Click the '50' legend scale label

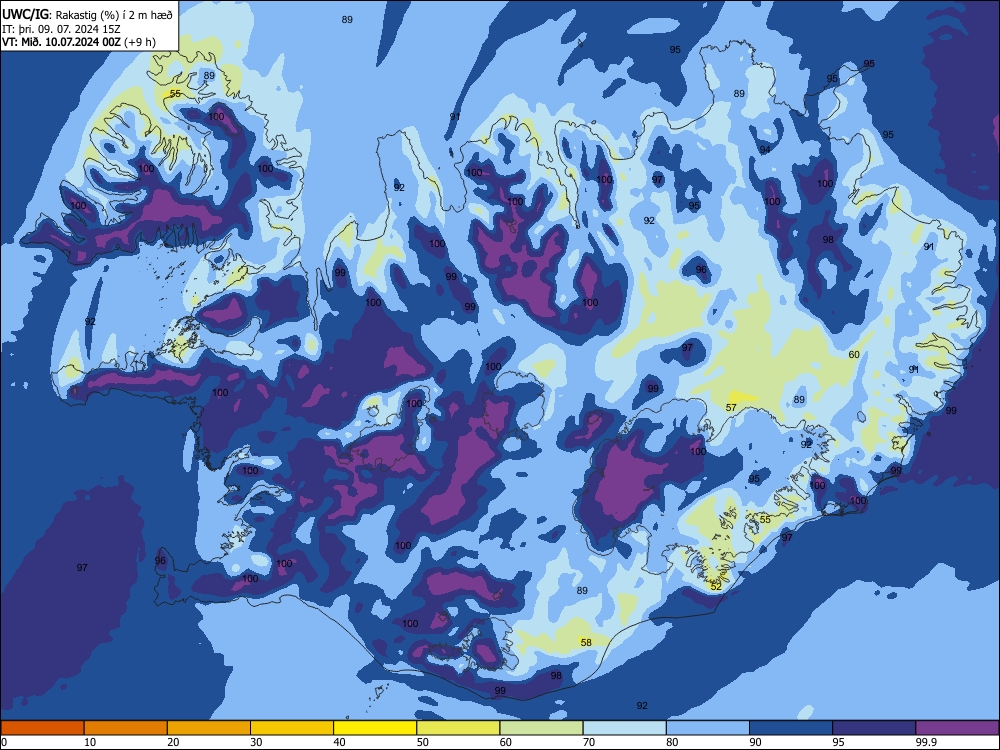423,742
